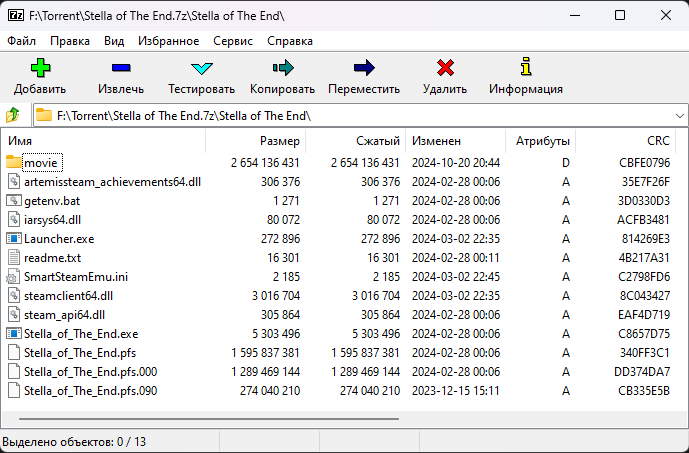Sort list by Изменен column header
Image resolution: width=689 pixels, height=453 pixels.
[x=436, y=141]
